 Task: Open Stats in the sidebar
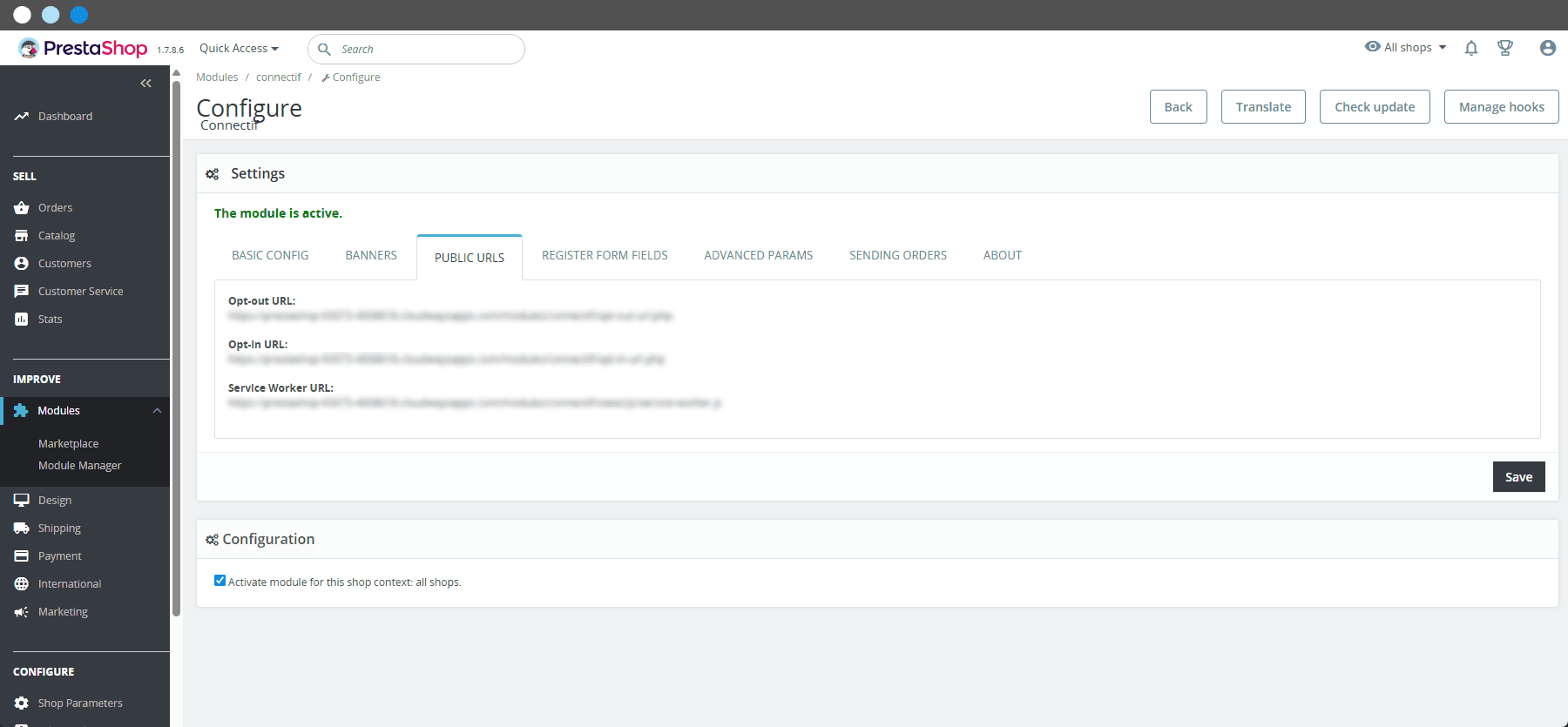click(x=51, y=319)
